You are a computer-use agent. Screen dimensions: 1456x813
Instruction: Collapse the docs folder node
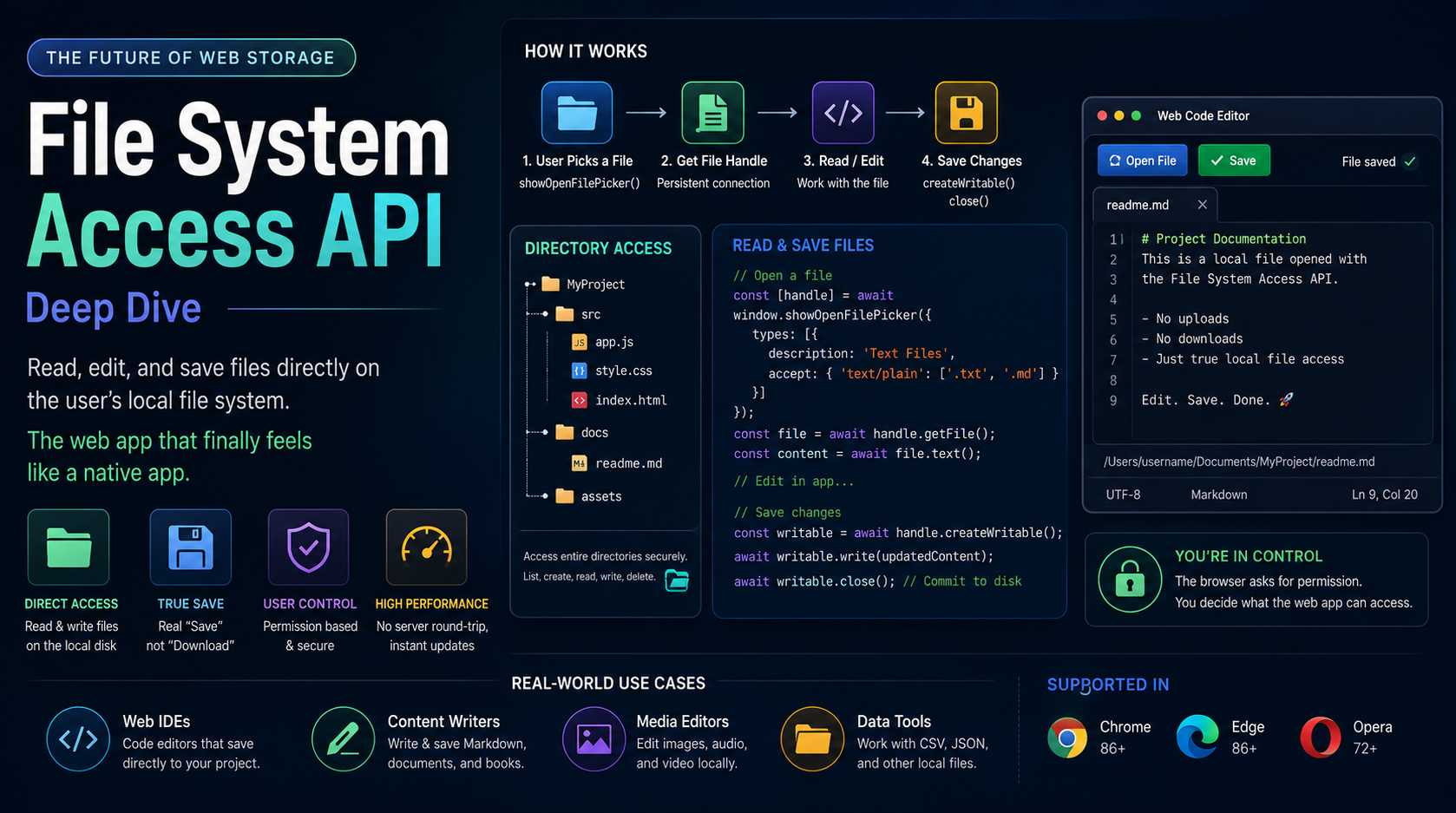pyautogui.click(x=545, y=432)
